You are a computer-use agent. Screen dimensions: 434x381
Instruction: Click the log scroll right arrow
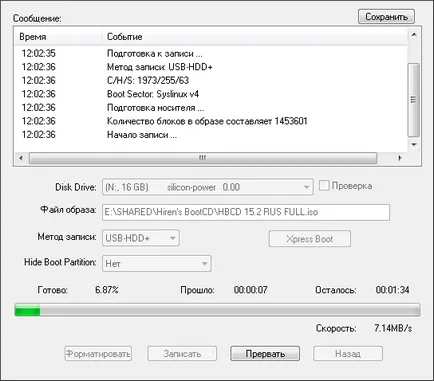[400, 158]
